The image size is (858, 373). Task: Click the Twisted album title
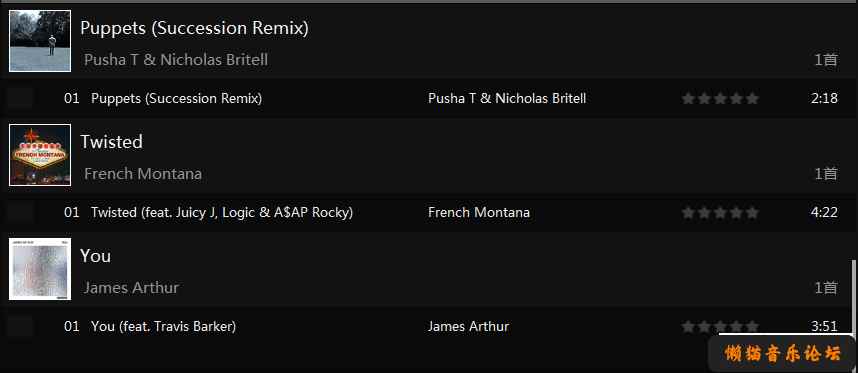pyautogui.click(x=112, y=142)
